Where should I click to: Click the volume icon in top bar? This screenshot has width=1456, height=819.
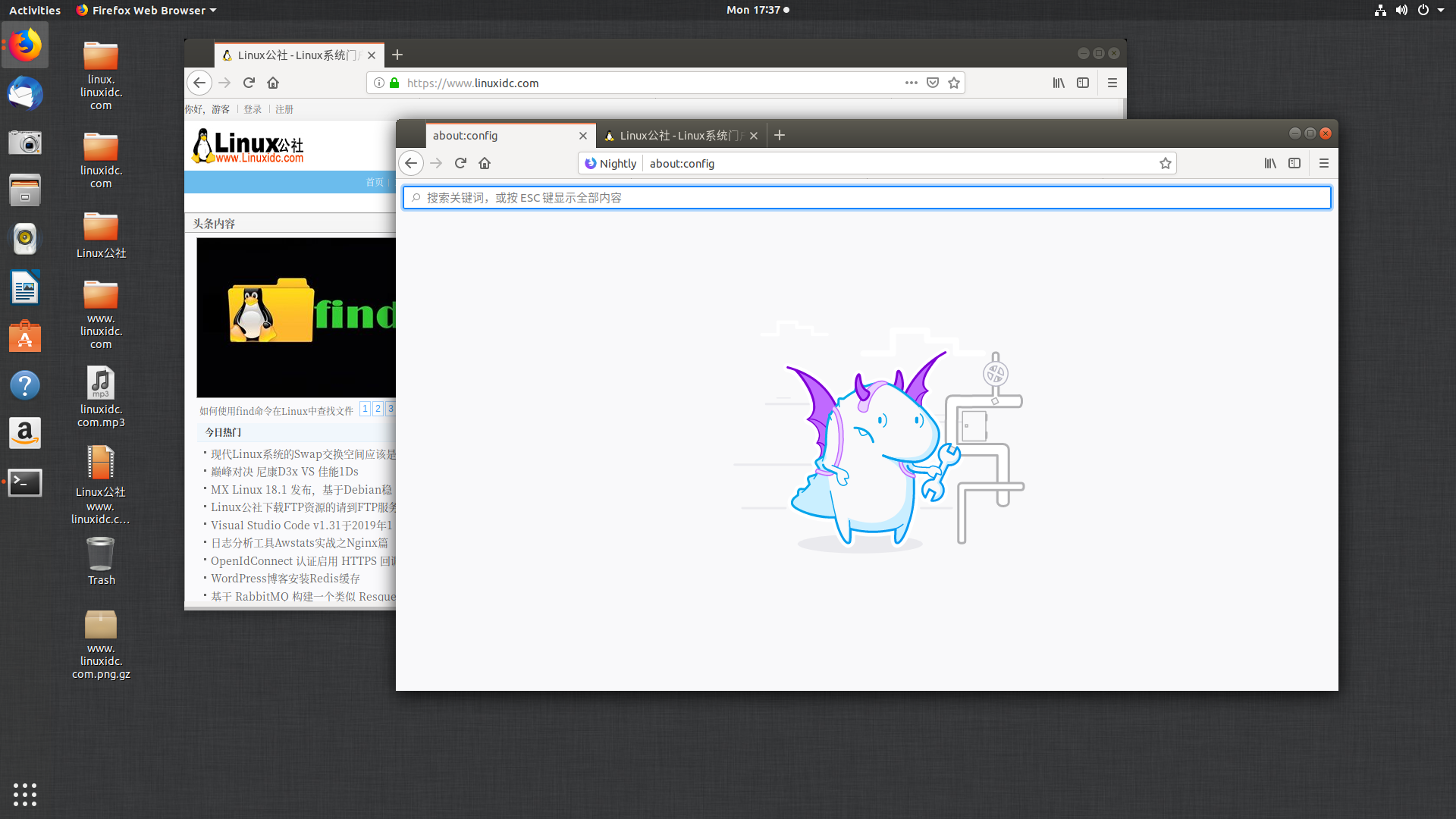(x=1401, y=10)
